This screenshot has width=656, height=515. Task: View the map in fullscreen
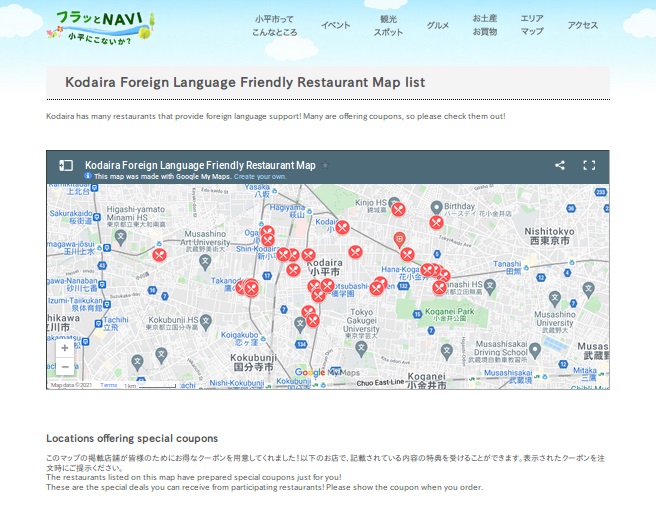[589, 165]
